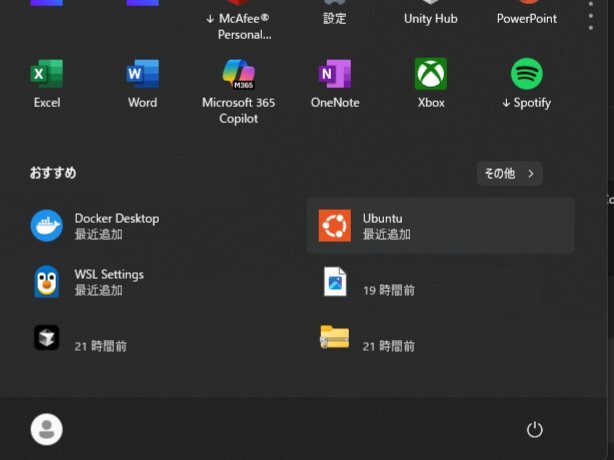Image resolution: width=614 pixels, height=460 pixels.
Task: Open image file from 19 時間前
Action: (441, 281)
